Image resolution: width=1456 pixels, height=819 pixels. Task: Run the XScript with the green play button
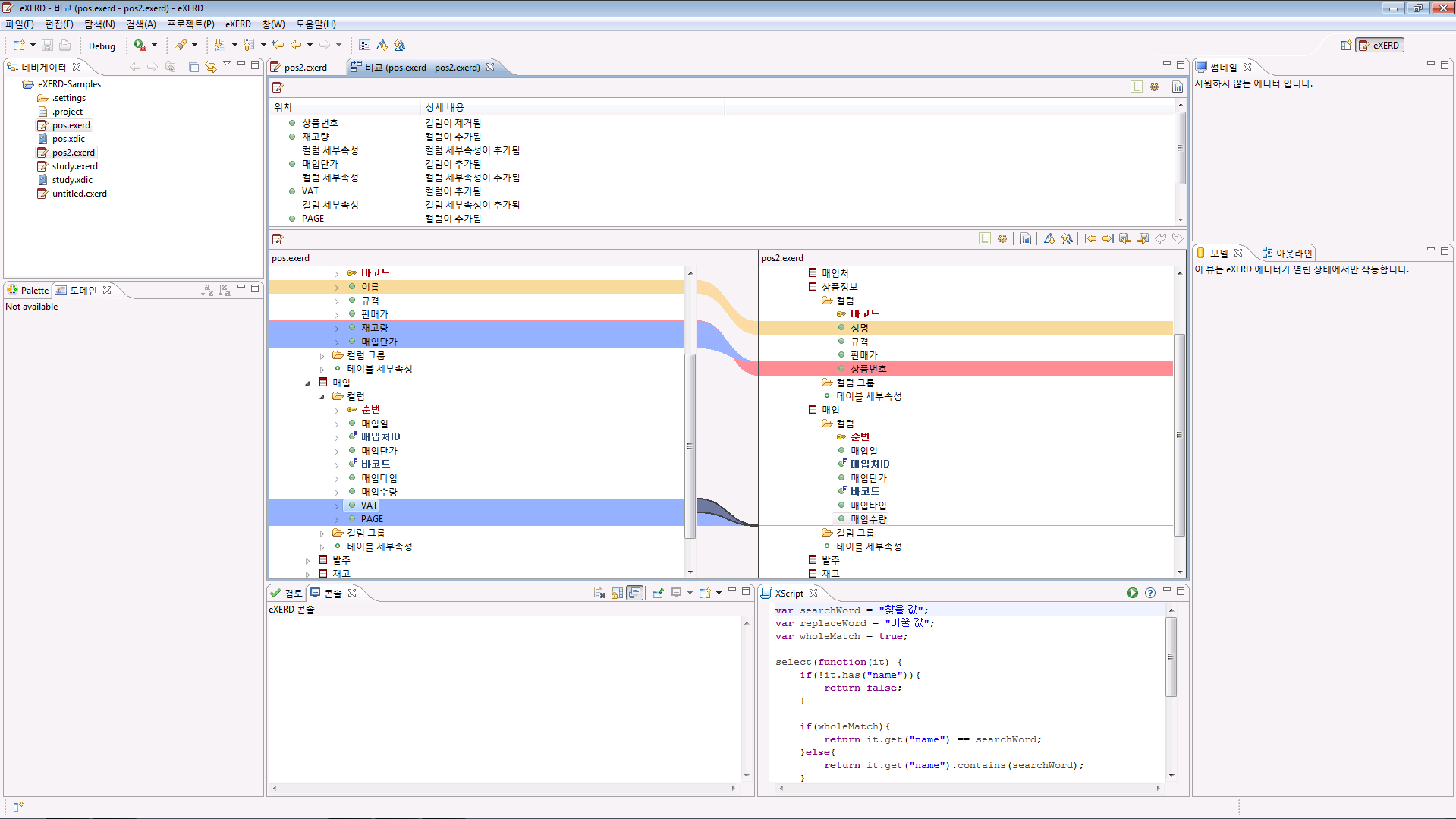[x=1132, y=593]
